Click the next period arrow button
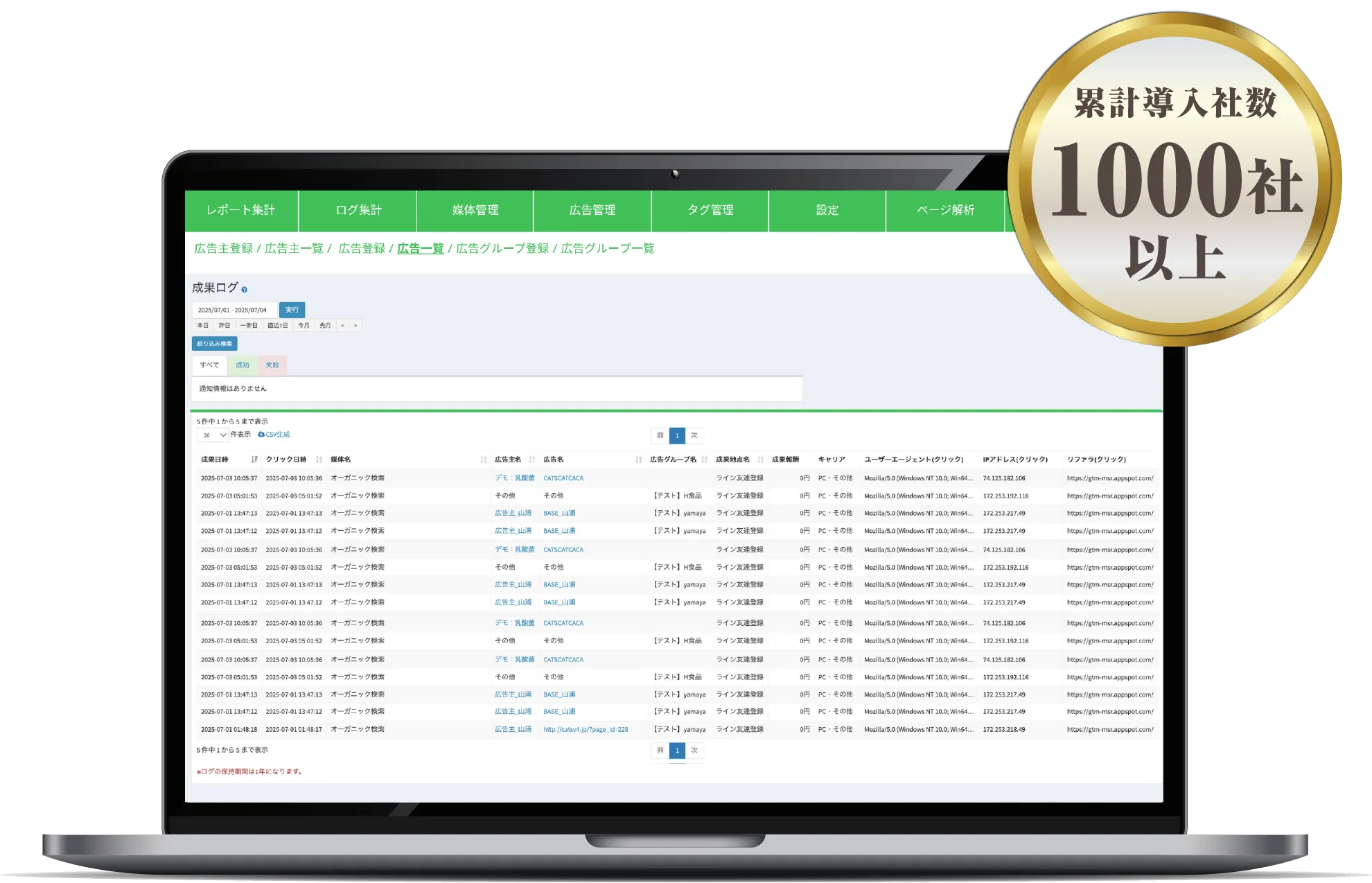Image resolution: width=1372 pixels, height=883 pixels. click(355, 326)
